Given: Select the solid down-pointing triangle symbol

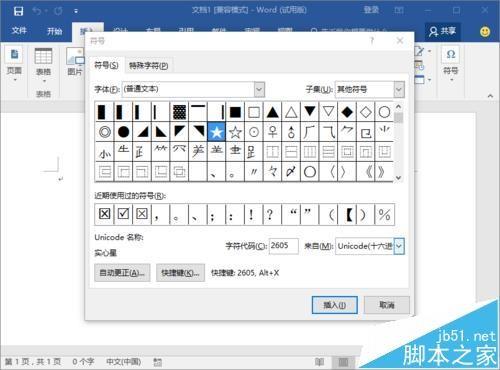Looking at the screenshot, I should click(310, 112).
